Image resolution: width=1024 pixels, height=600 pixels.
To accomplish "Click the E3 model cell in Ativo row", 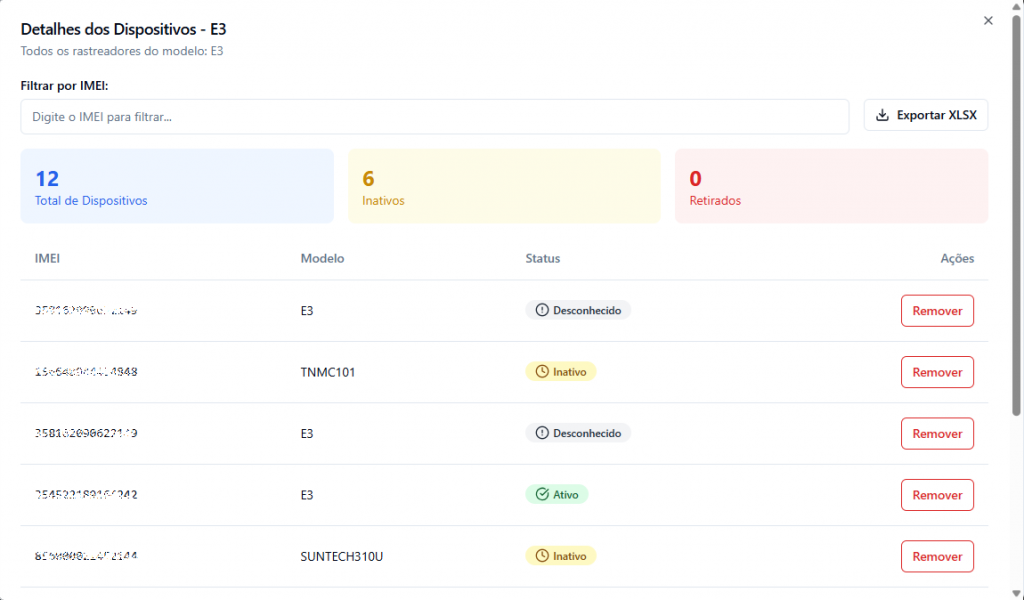I will (307, 495).
